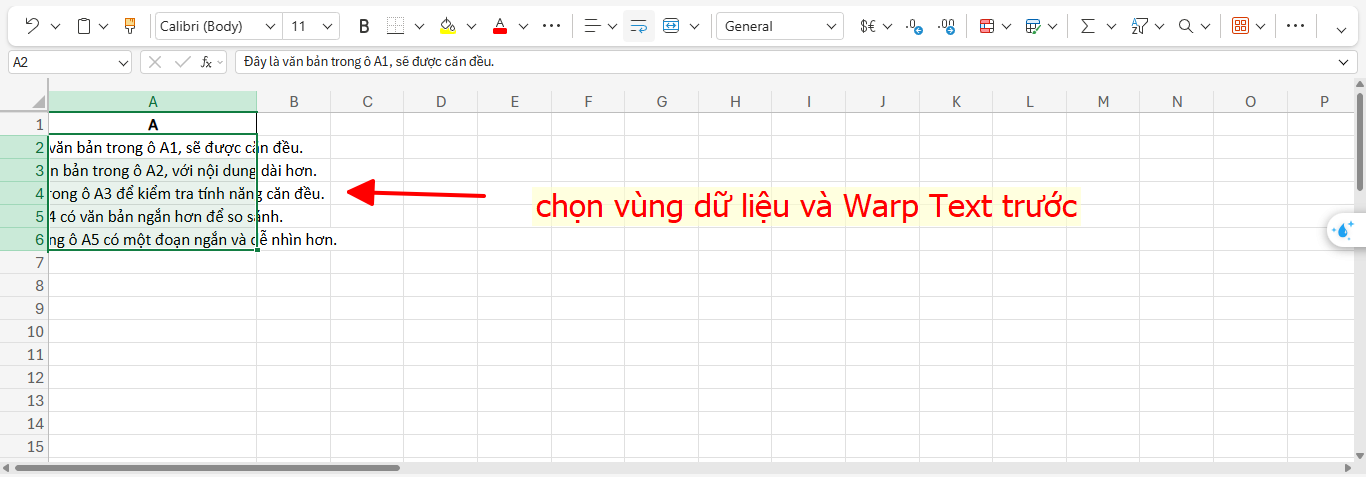The width and height of the screenshot is (1366, 477).
Task: Click cell text ending 'với nội dung dài hơn.'
Action: [x=183, y=171]
